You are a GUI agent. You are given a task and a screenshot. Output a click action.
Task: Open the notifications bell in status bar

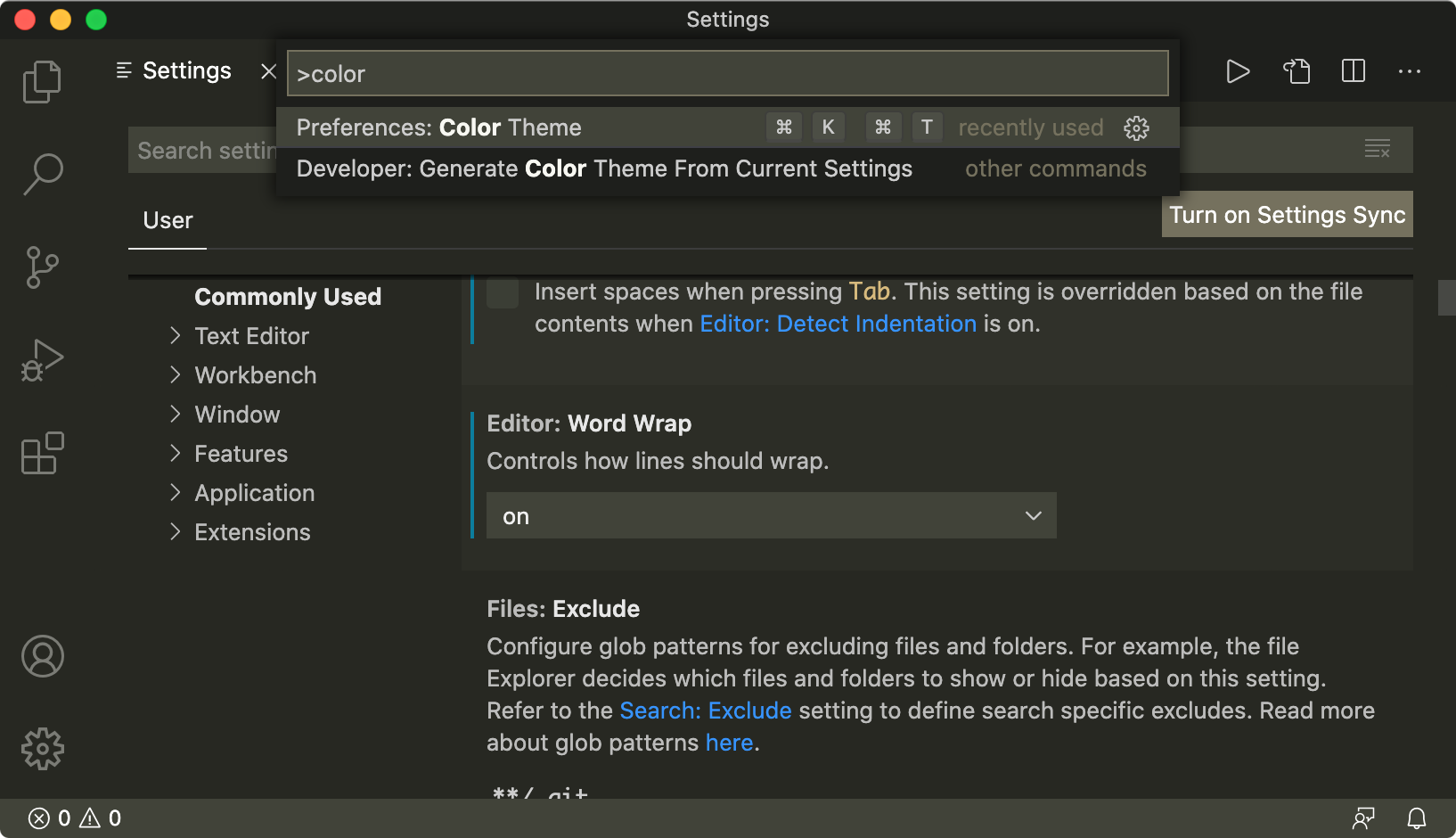pyautogui.click(x=1416, y=817)
